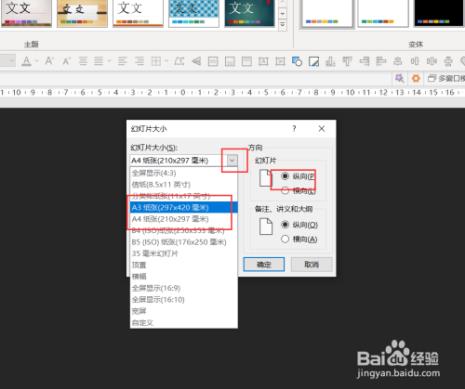Screen dimensions: 465x389
Task: Select the teal chalkboard theme thumbnail
Action: (x=249, y=13)
